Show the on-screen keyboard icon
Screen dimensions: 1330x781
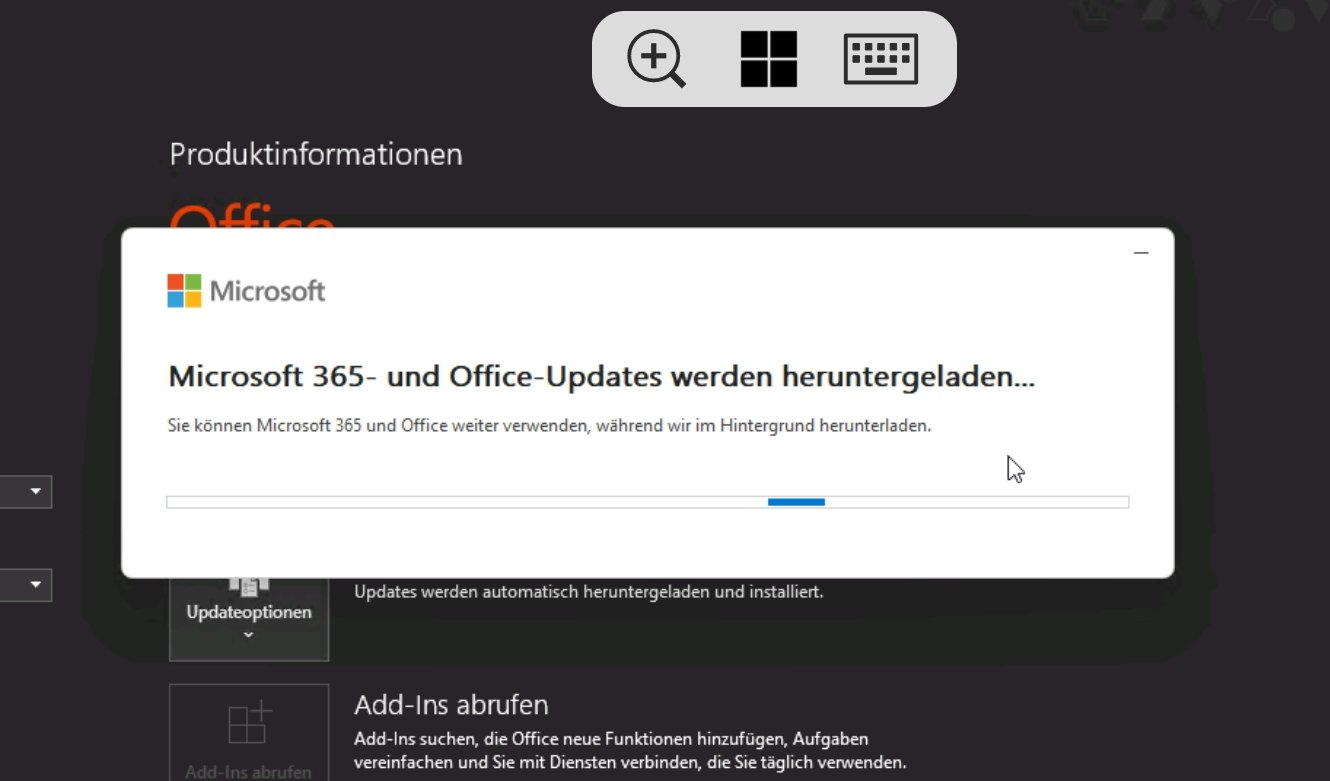pos(881,59)
